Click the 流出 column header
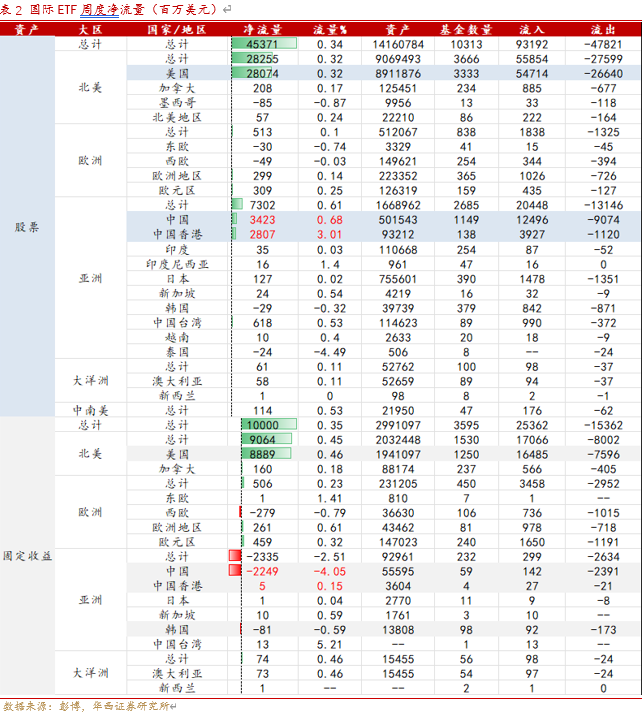This screenshot has height=713, width=642. (603, 30)
